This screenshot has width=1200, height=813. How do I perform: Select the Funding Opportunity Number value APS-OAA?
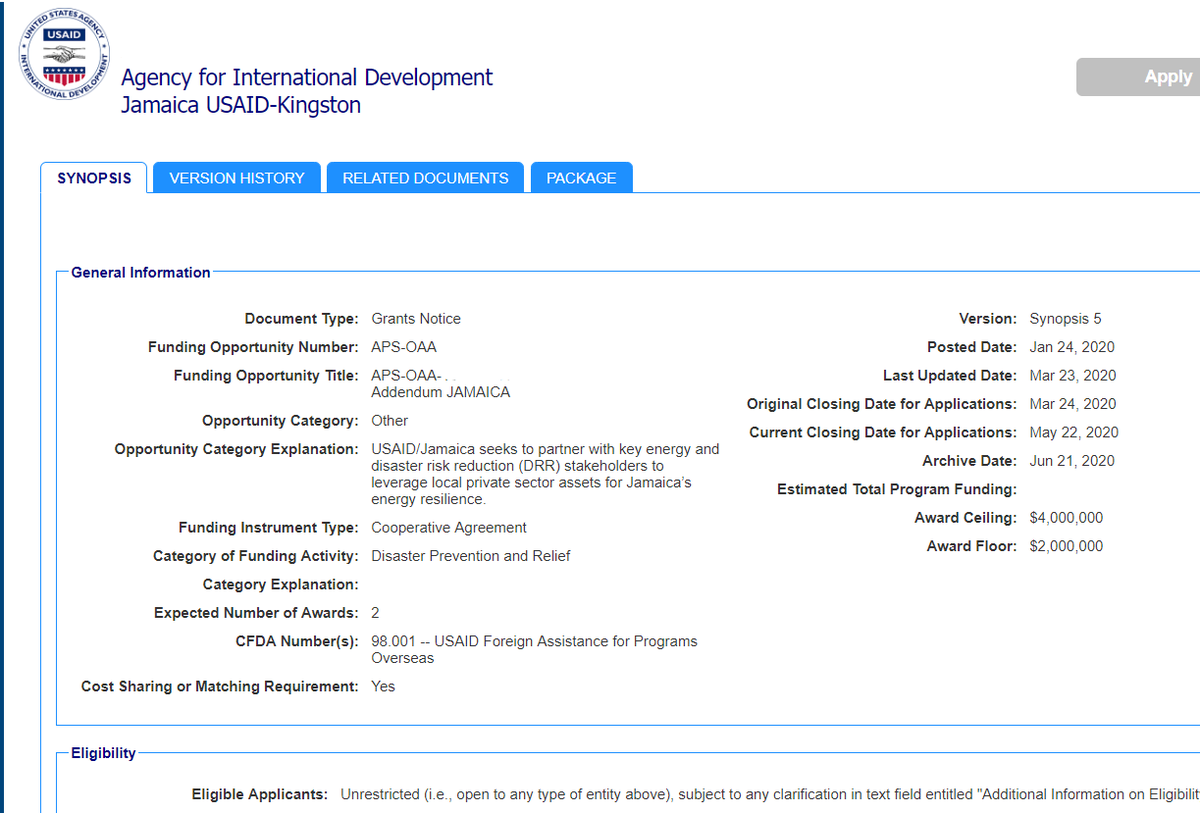point(404,347)
